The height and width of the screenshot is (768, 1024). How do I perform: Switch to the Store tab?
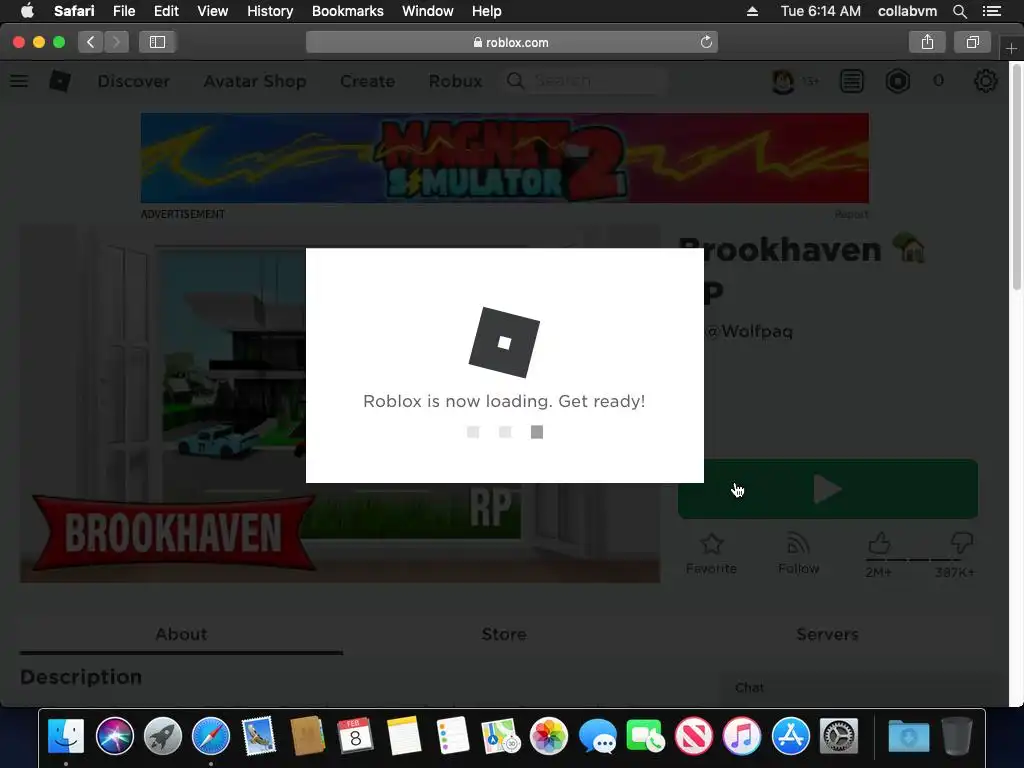pos(504,634)
